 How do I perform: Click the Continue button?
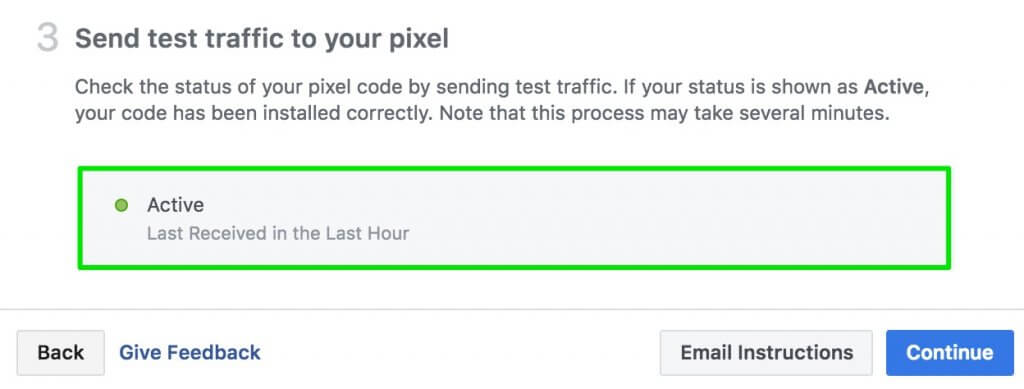tap(950, 353)
